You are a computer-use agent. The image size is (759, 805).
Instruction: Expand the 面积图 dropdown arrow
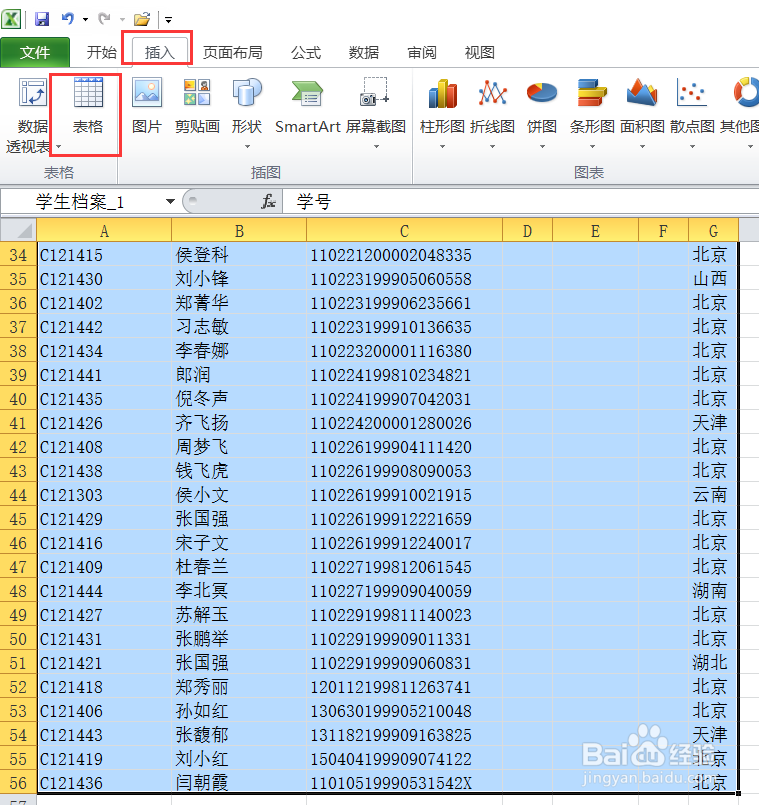[642, 147]
